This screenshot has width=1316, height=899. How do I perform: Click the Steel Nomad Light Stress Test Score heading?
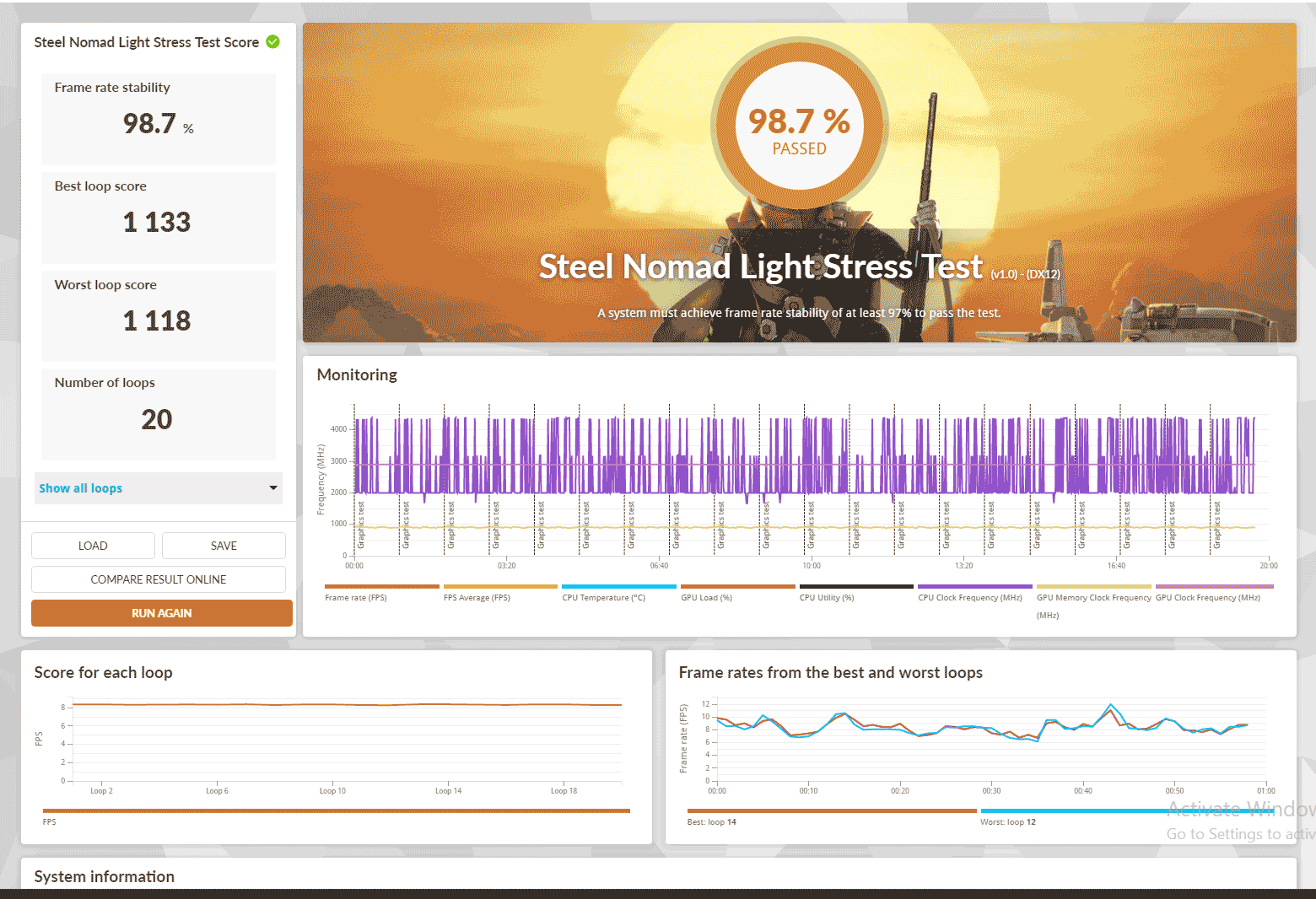pyautogui.click(x=147, y=42)
